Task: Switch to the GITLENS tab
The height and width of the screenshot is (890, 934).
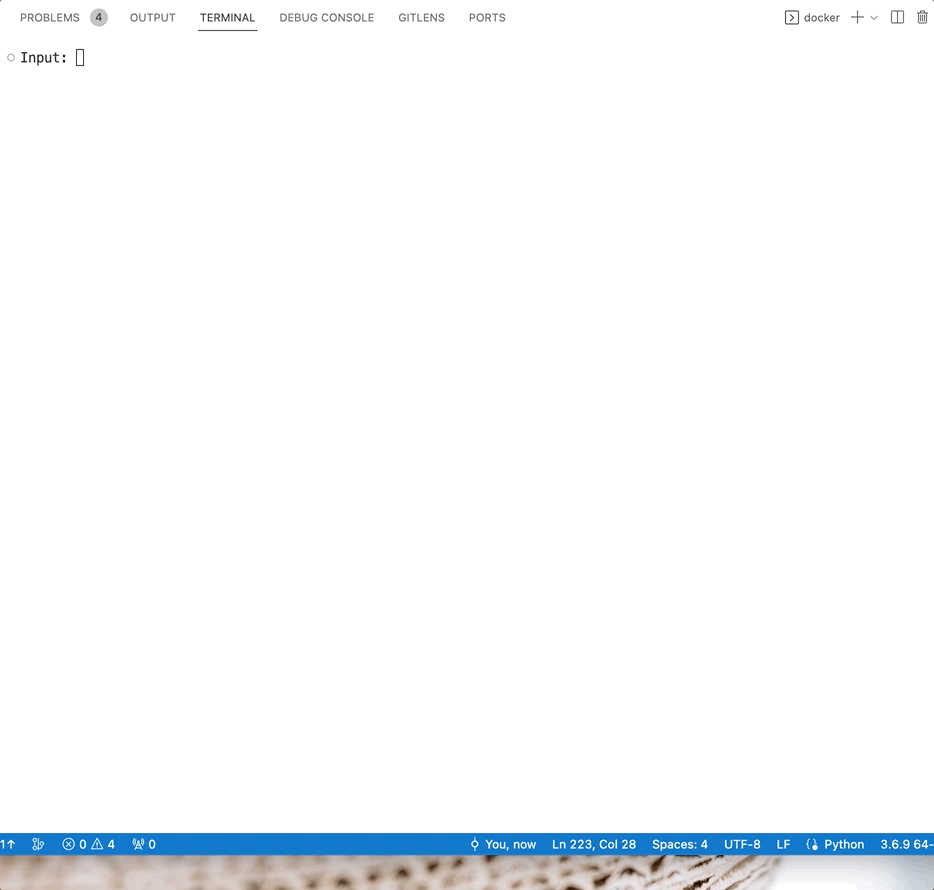Action: tap(421, 18)
